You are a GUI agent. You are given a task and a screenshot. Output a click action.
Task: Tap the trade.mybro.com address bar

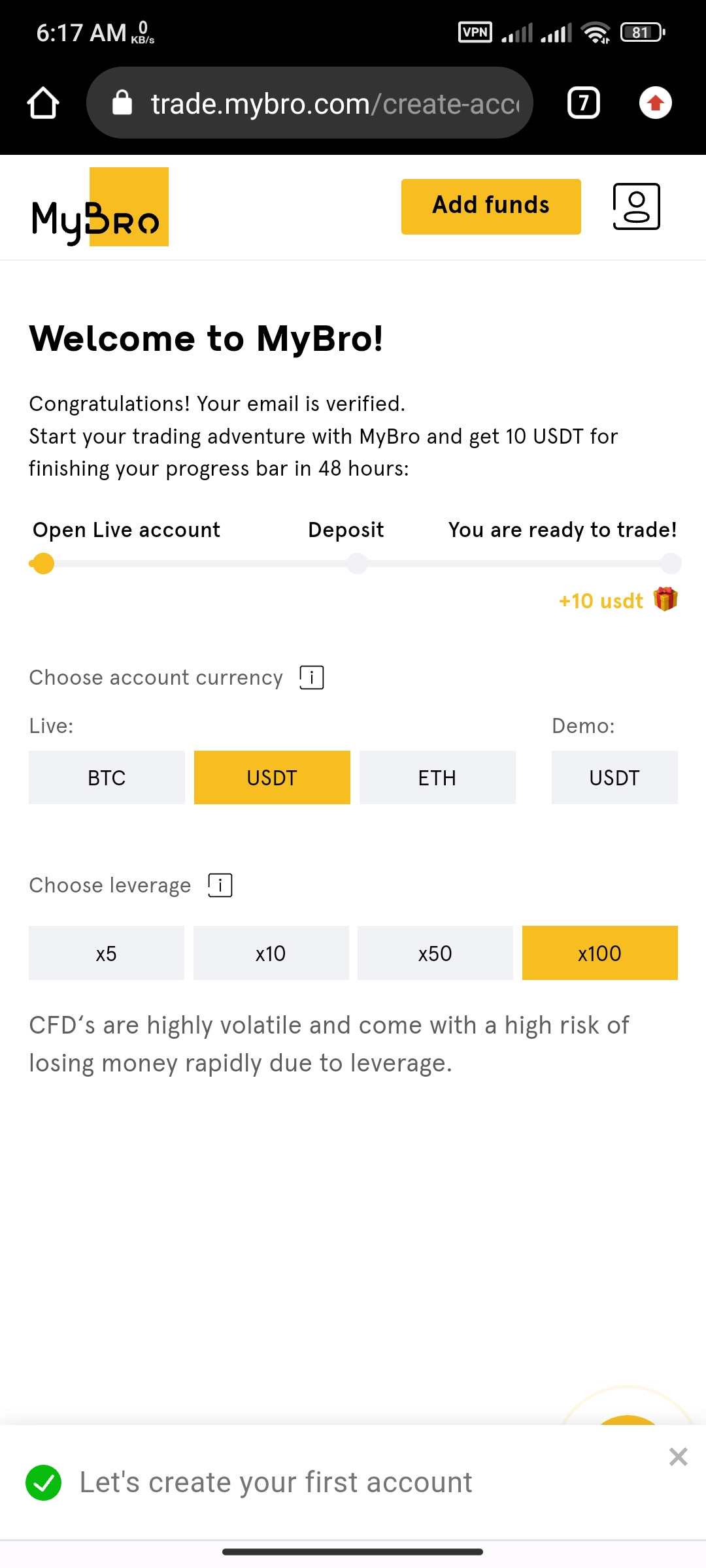[310, 103]
